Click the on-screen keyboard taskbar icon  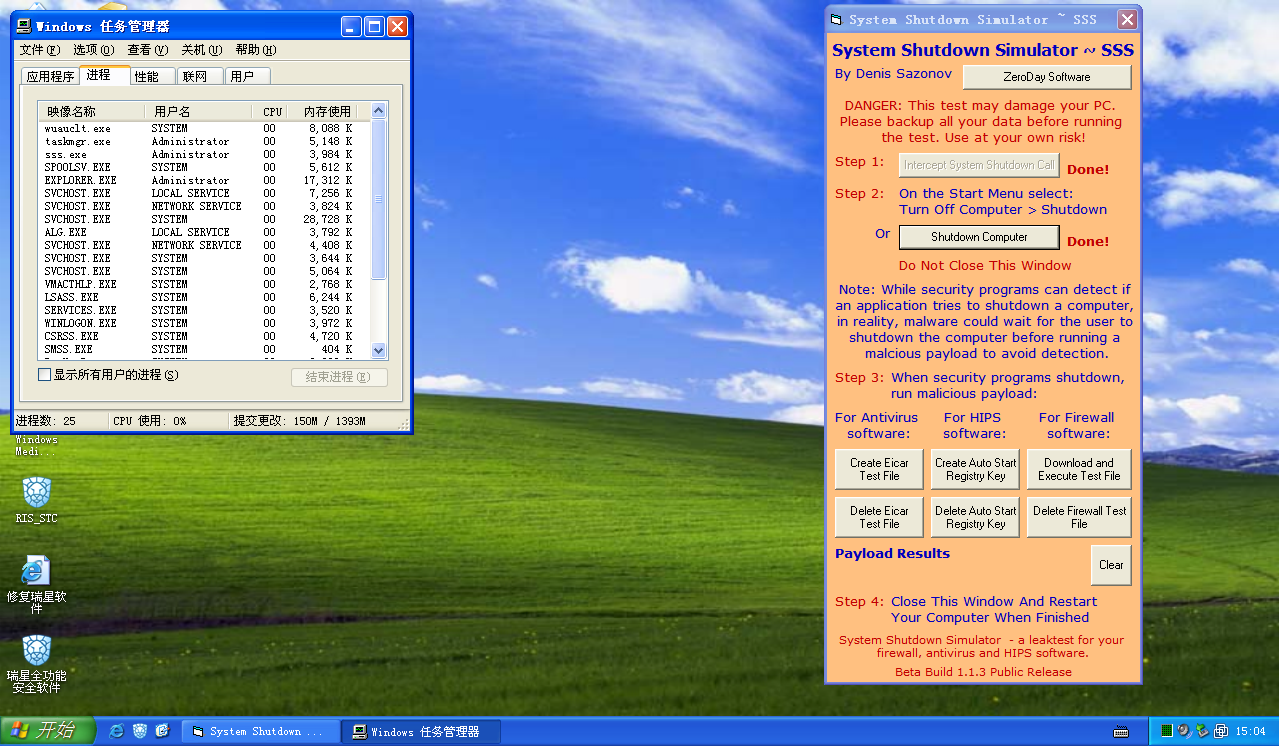click(1121, 731)
